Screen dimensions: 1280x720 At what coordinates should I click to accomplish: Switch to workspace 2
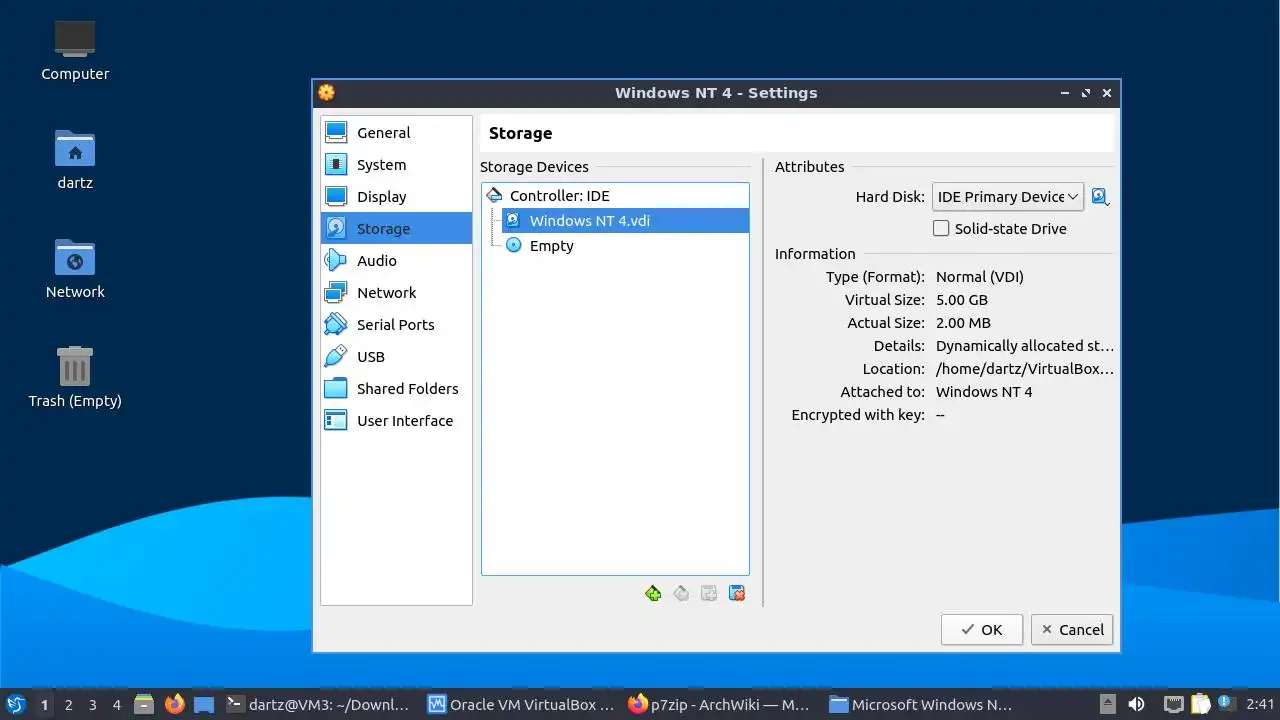click(68, 704)
